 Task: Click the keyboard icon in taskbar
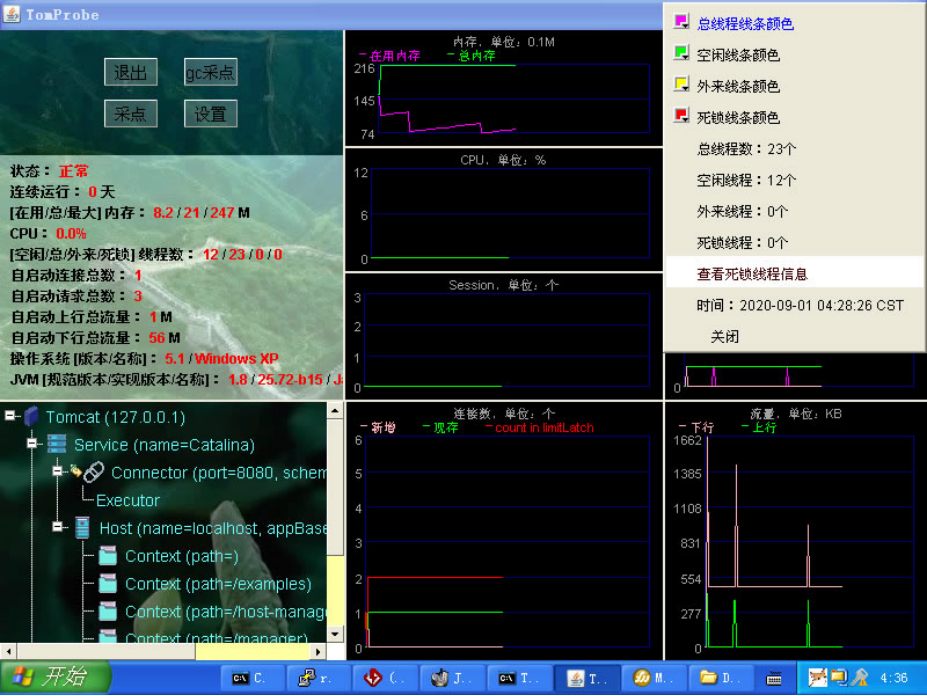click(774, 679)
